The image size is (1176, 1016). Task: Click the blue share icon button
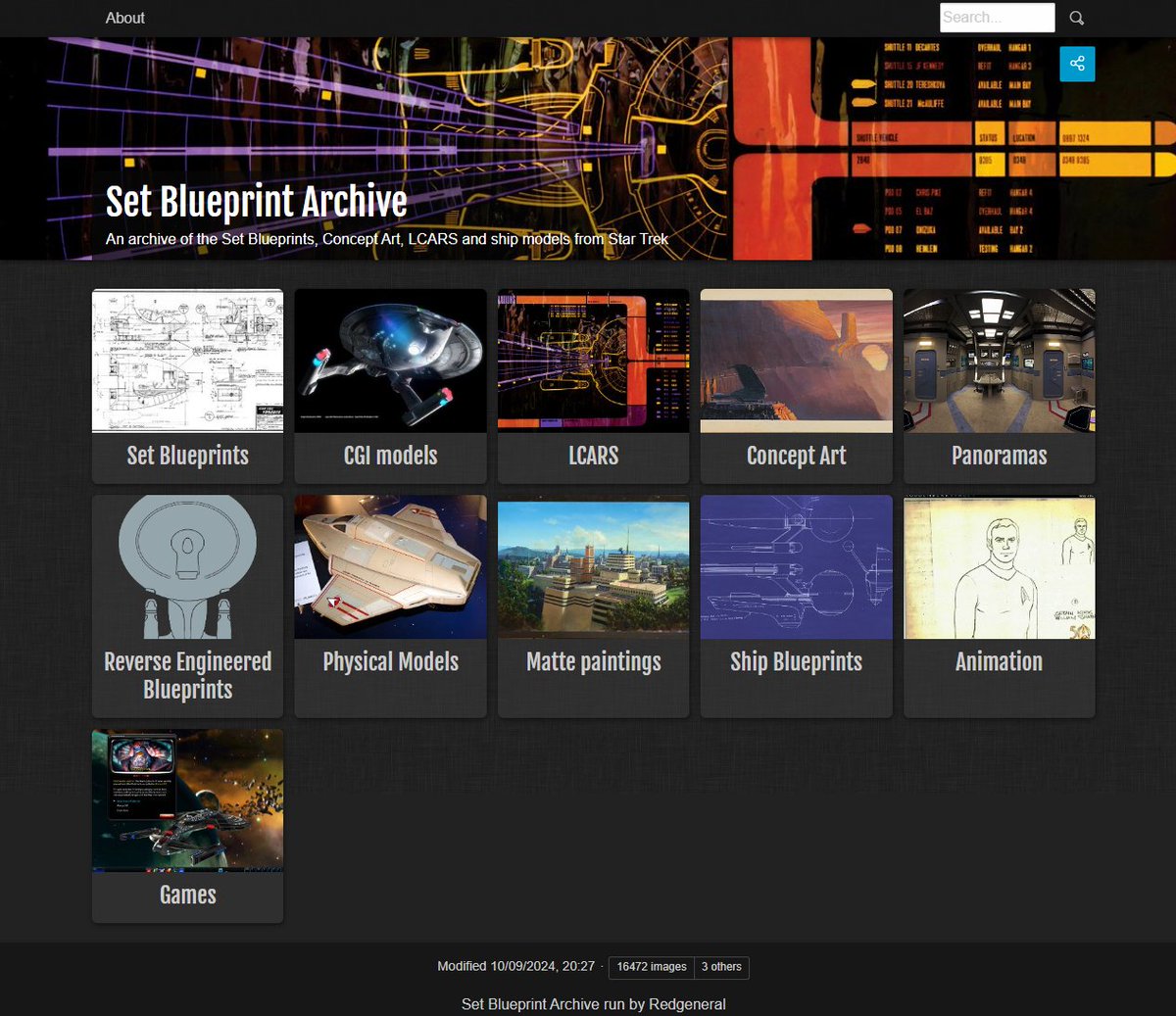pos(1077,64)
